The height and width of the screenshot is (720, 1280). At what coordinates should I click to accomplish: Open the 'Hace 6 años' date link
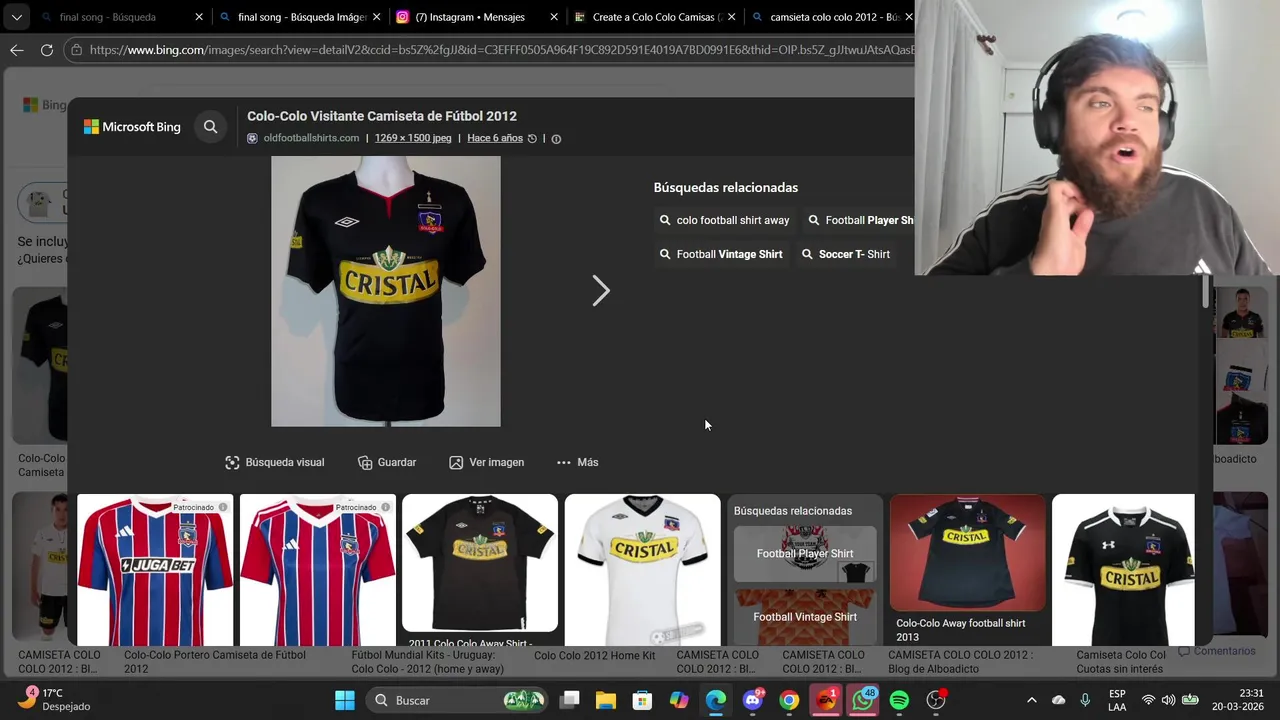[494, 138]
